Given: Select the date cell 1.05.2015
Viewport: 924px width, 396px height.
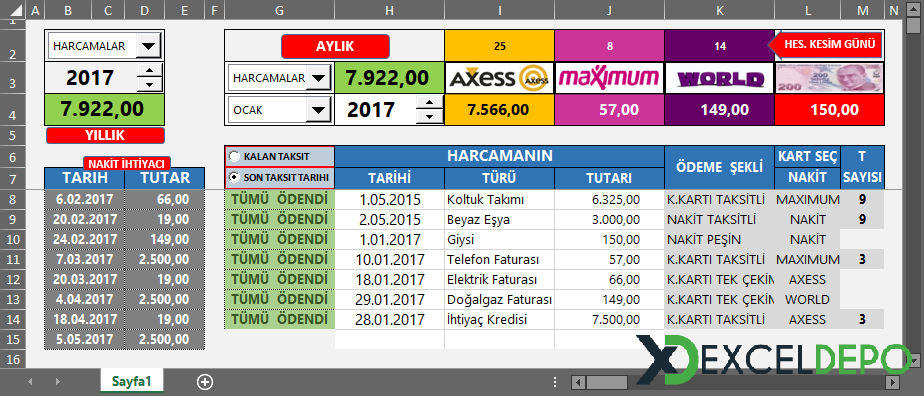Looking at the screenshot, I should tap(390, 200).
